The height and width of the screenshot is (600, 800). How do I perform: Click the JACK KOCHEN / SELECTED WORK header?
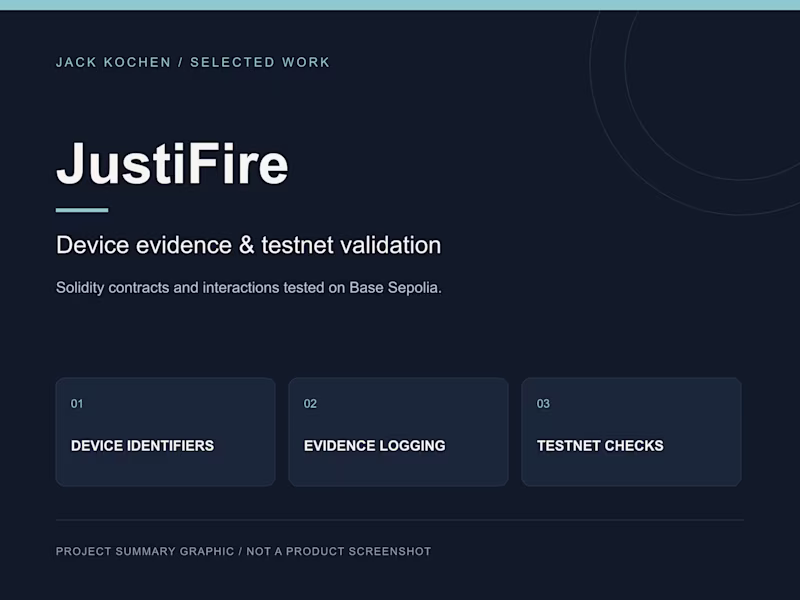[193, 62]
